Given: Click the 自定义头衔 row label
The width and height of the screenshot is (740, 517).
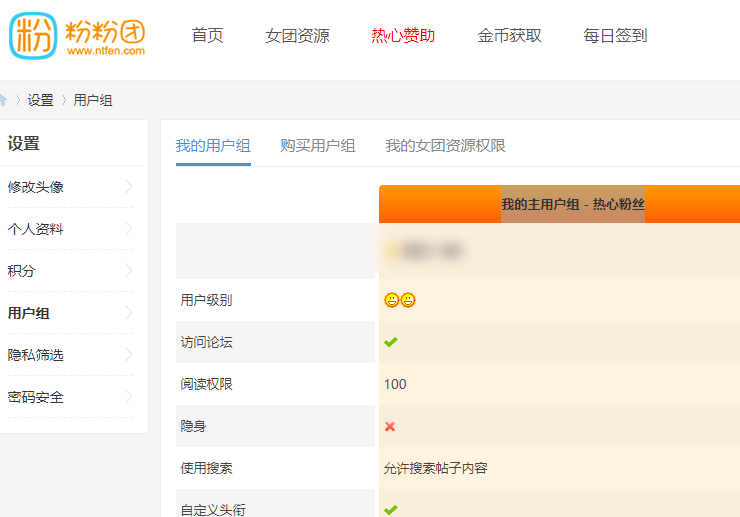Looking at the screenshot, I should tap(213, 509).
